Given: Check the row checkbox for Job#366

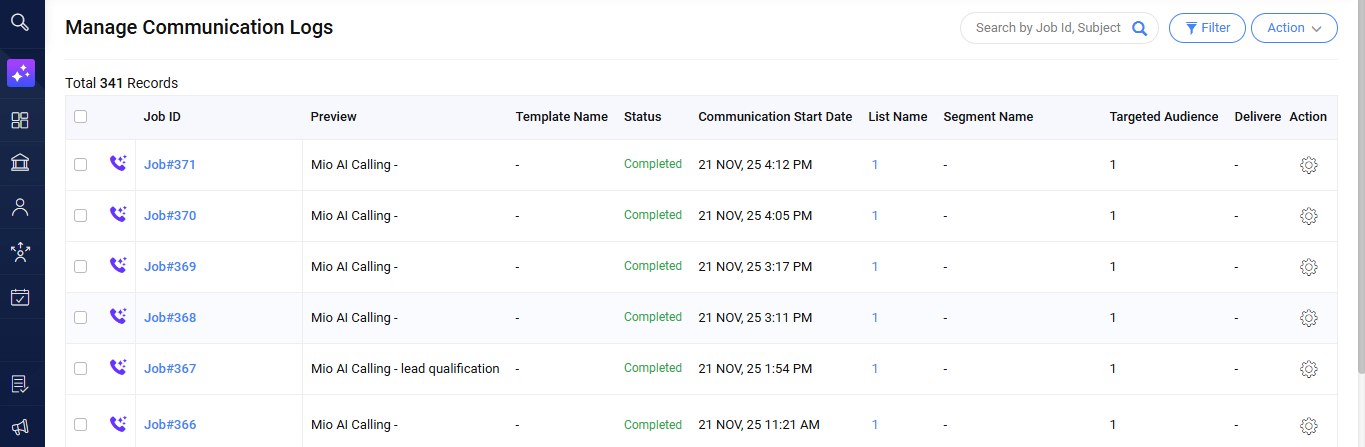Looking at the screenshot, I should point(81,425).
